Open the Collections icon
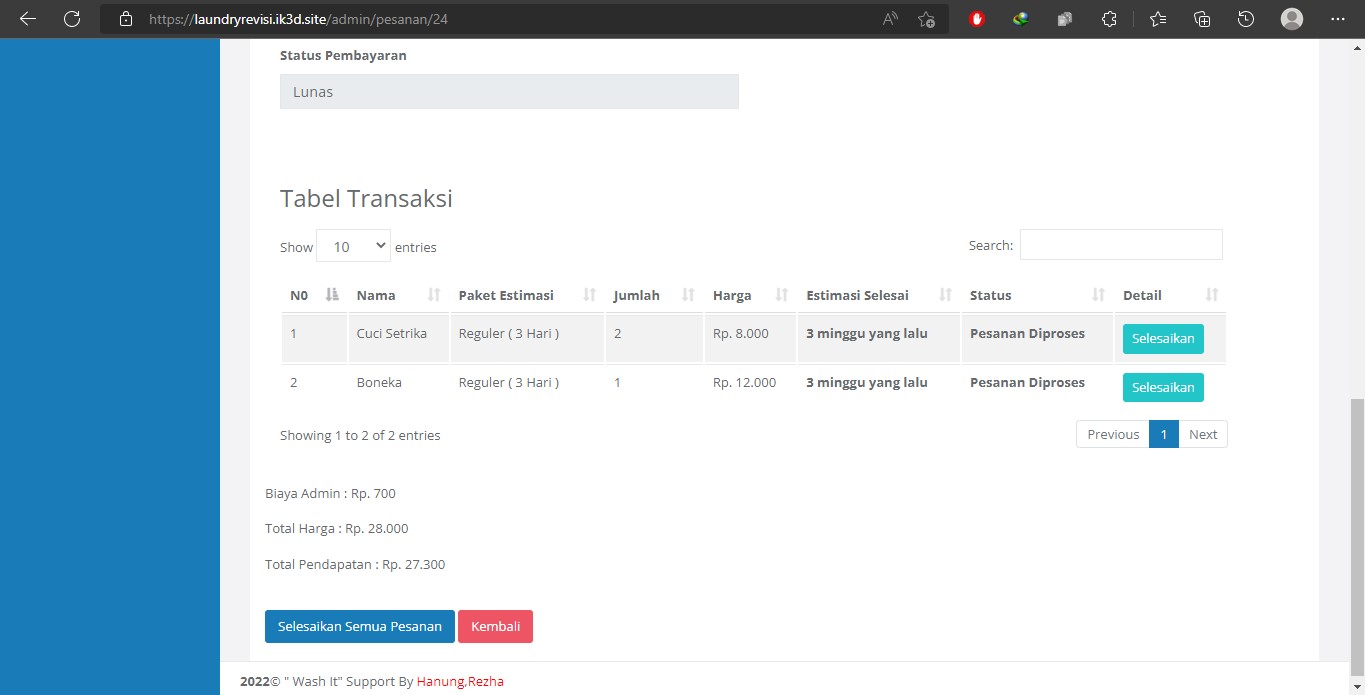Viewport: 1365px width, 695px height. click(1202, 19)
